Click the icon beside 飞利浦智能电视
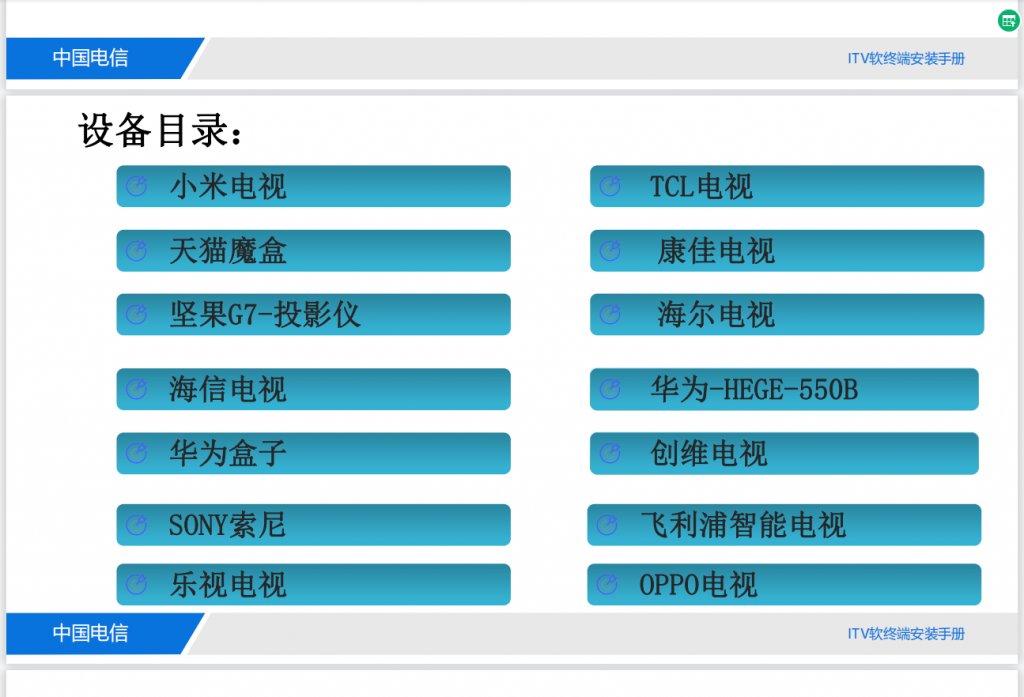The height and width of the screenshot is (697, 1024). [610, 524]
